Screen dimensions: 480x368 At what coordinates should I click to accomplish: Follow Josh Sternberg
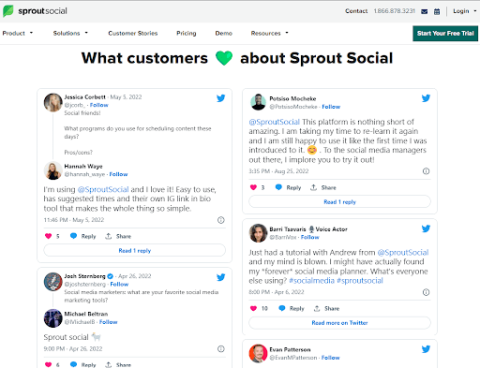[x=119, y=284]
